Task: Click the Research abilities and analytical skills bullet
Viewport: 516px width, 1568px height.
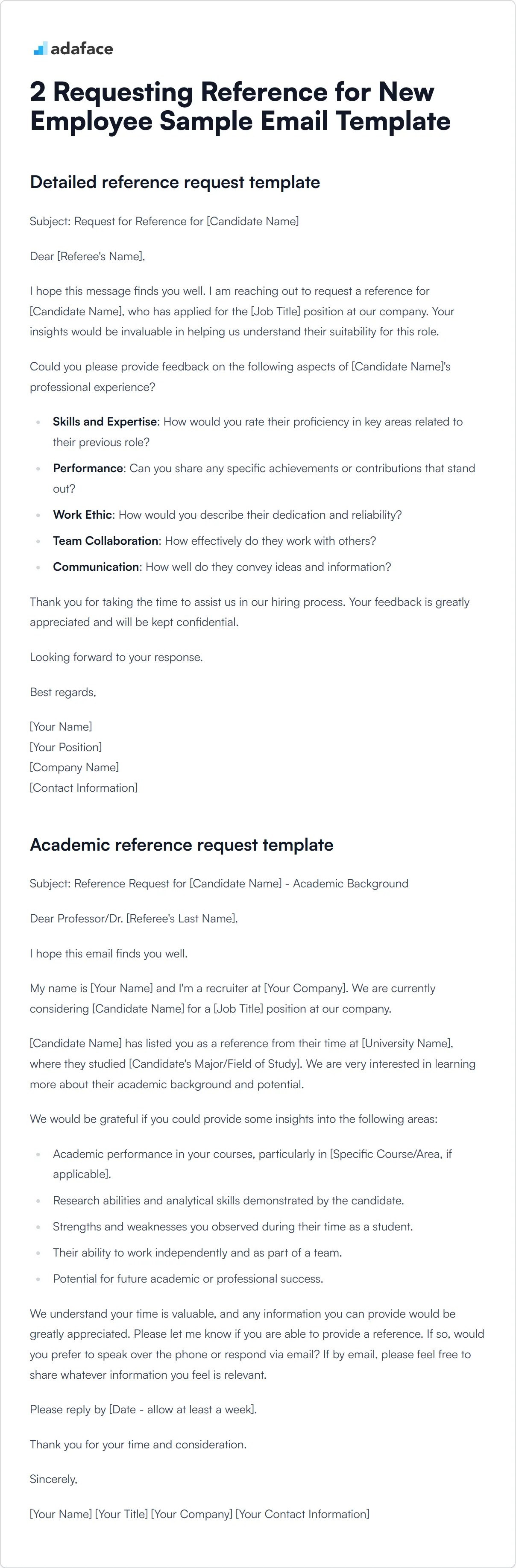Action: [x=228, y=1201]
